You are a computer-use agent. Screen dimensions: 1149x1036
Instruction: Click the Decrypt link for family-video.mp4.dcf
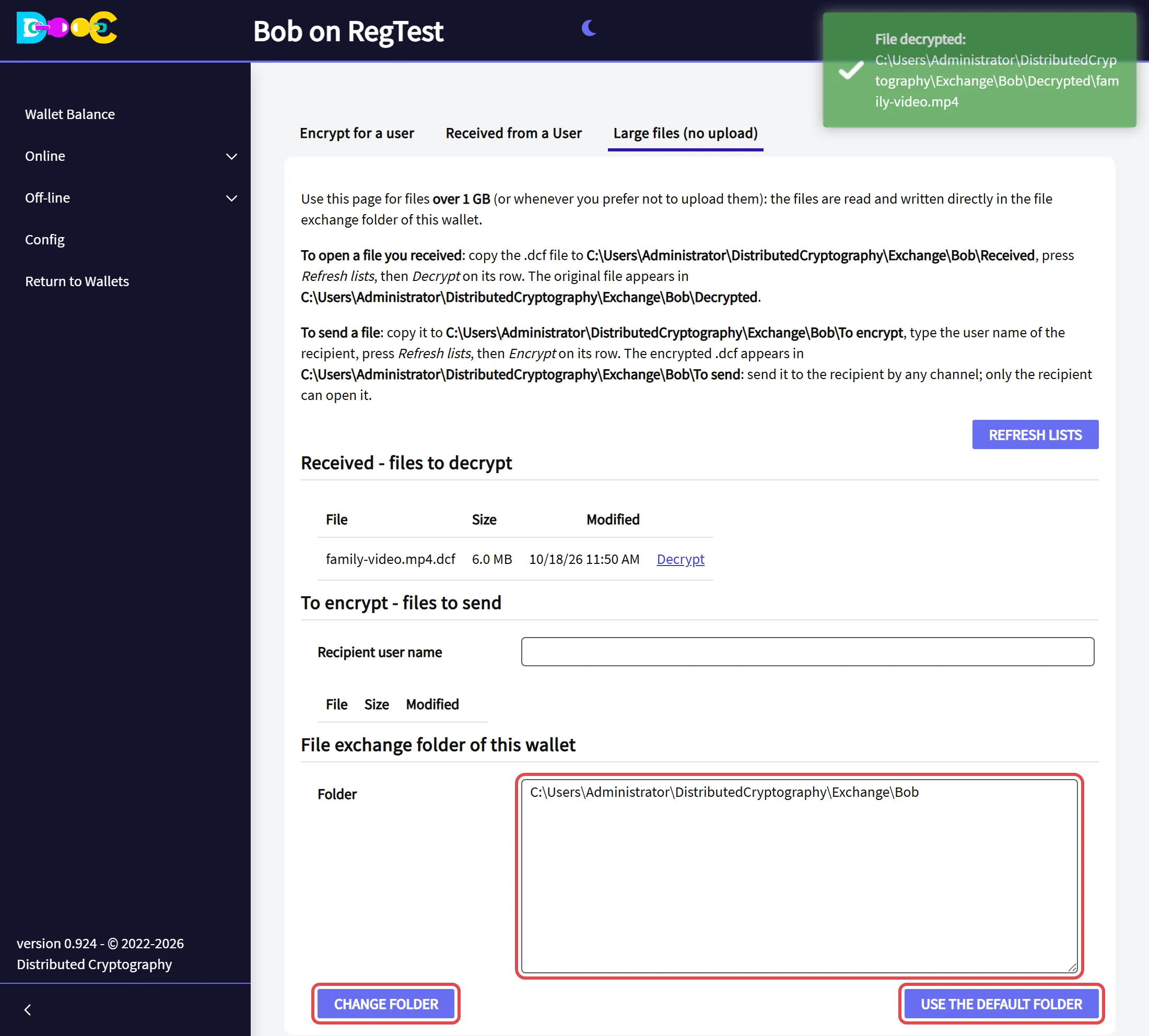click(681, 559)
